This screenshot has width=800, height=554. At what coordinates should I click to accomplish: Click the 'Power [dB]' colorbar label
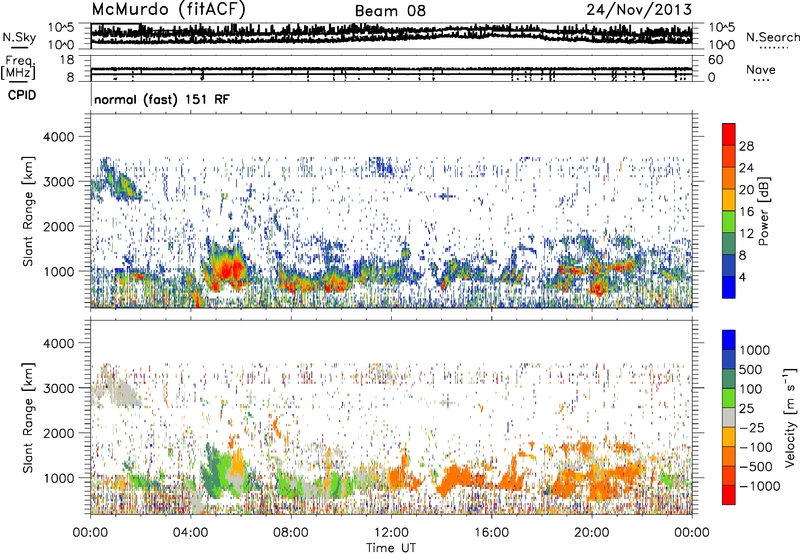[x=763, y=211]
